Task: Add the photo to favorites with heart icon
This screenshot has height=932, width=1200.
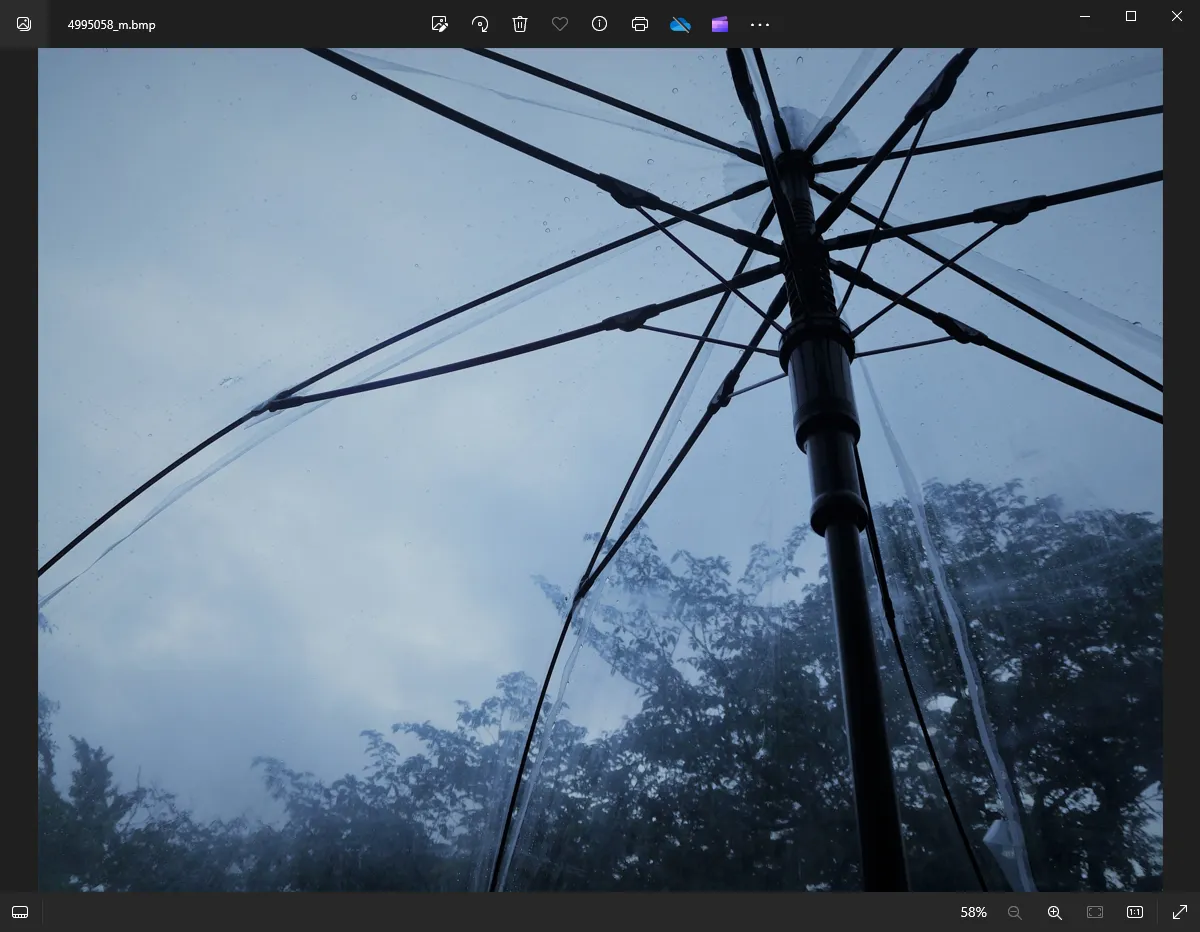Action: (560, 24)
